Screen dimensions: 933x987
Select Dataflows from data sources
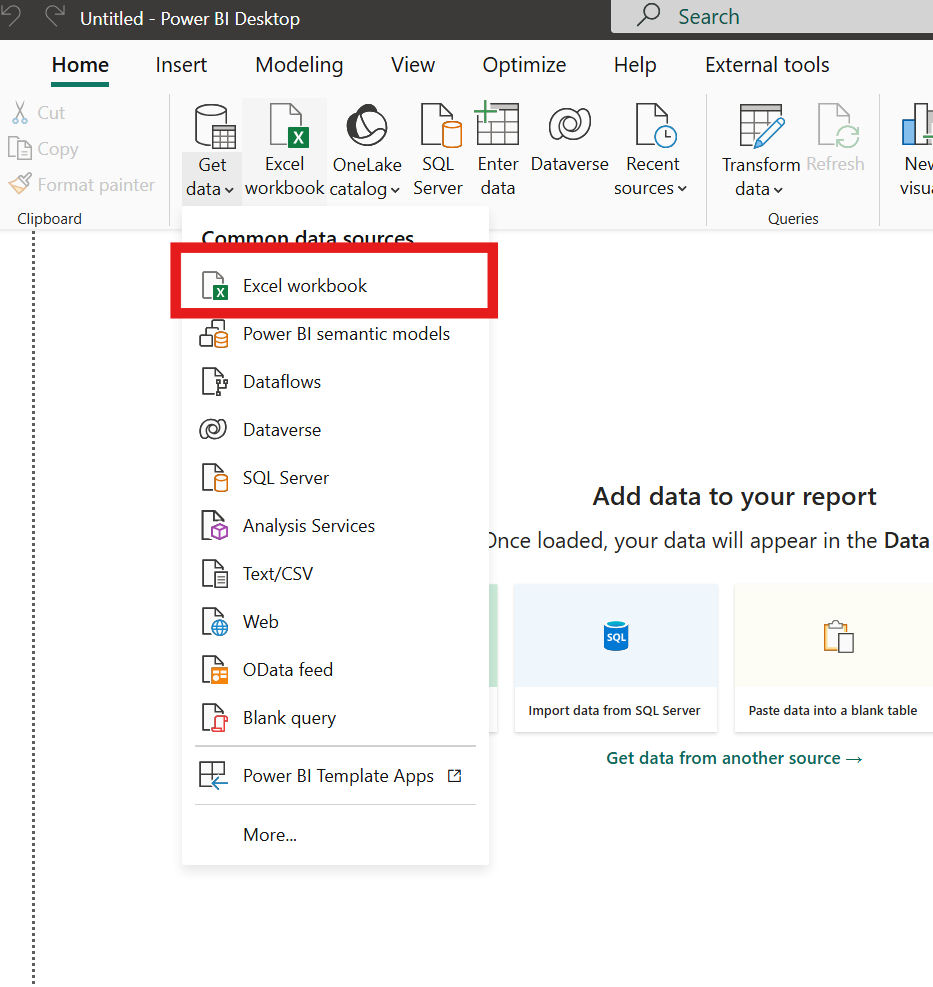[335, 381]
